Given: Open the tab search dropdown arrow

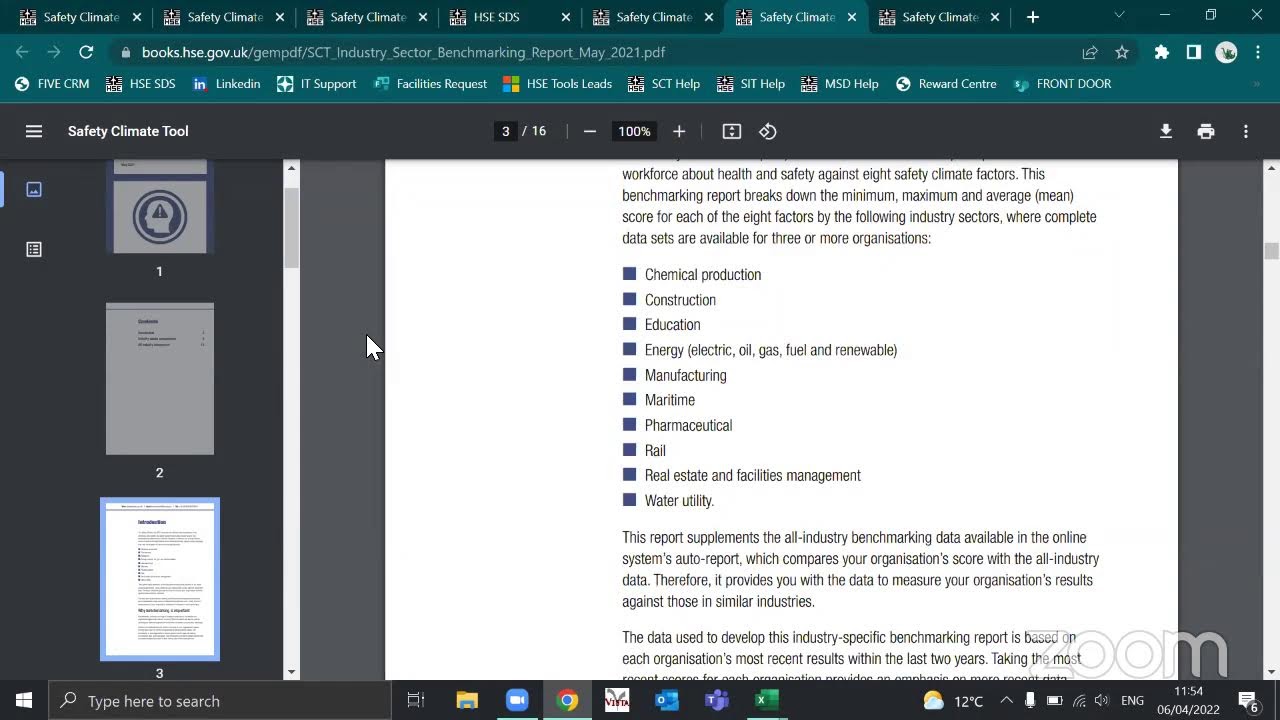Looking at the screenshot, I should (1119, 16).
